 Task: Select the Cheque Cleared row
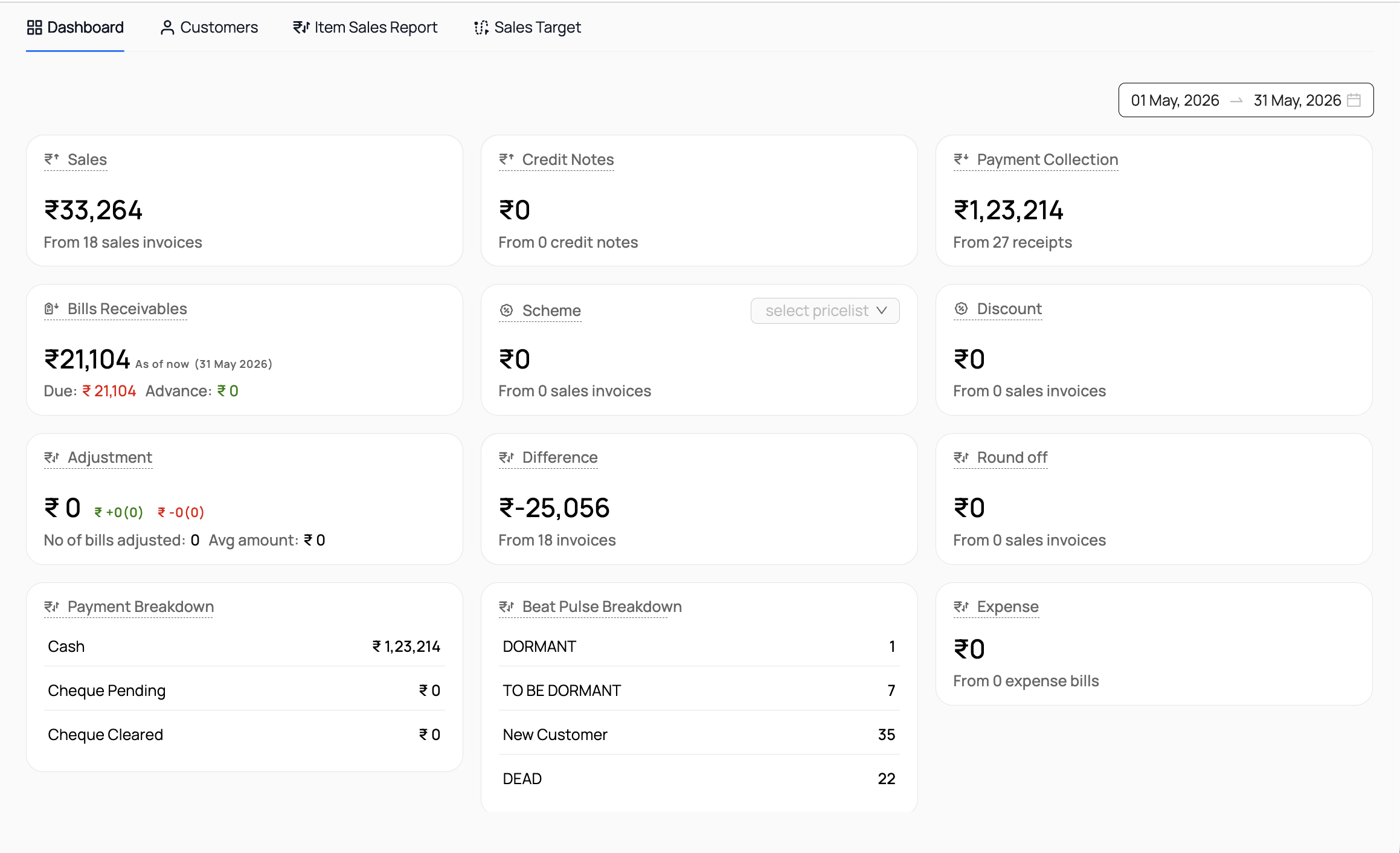tap(244, 735)
